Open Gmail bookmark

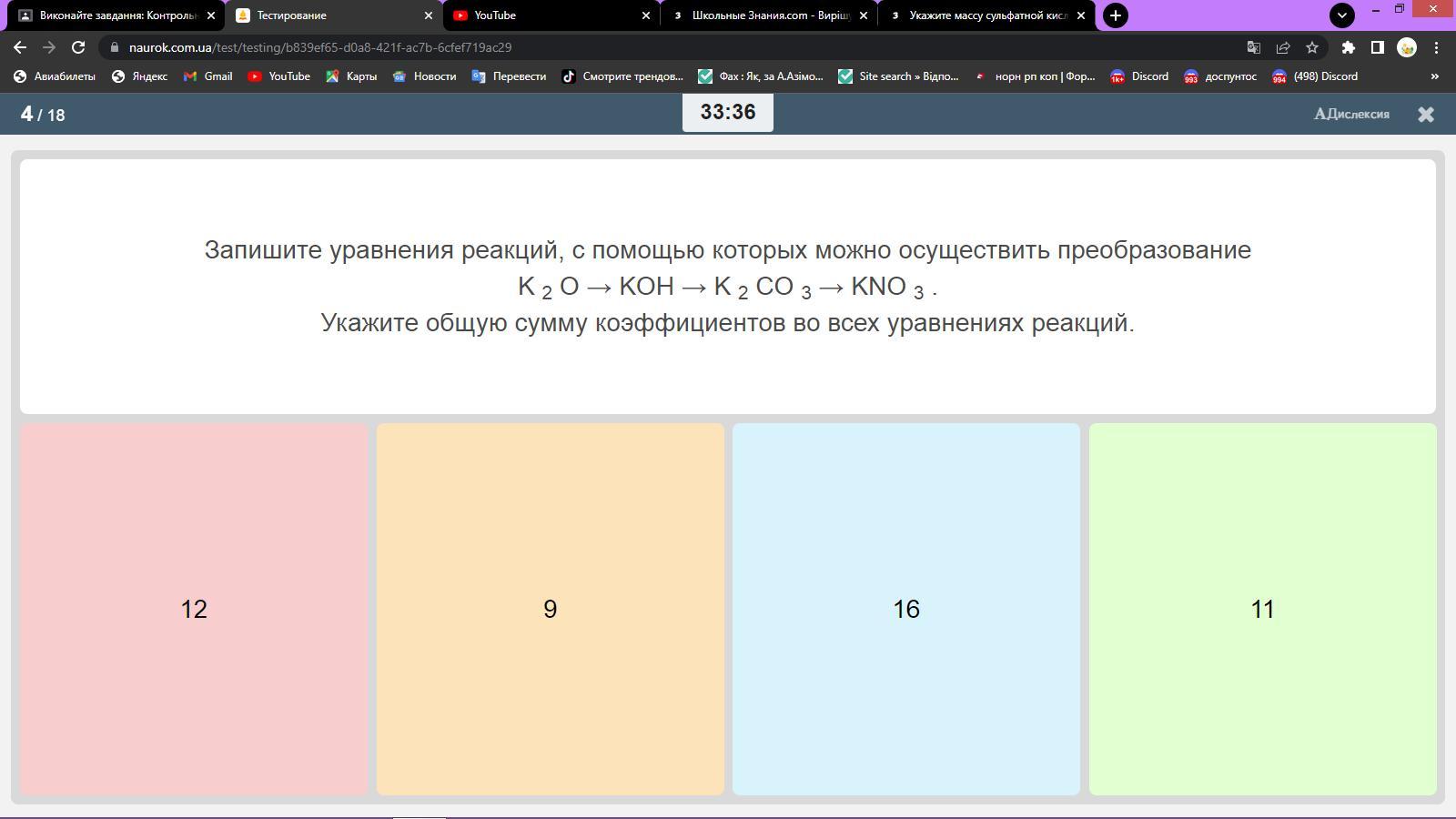[x=207, y=76]
